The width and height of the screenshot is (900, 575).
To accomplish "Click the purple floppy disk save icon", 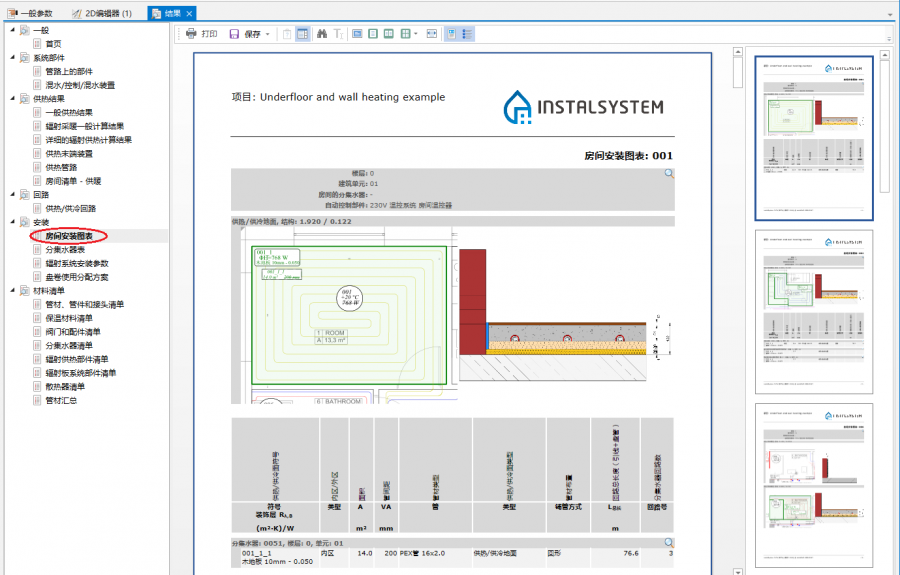I will pos(234,34).
